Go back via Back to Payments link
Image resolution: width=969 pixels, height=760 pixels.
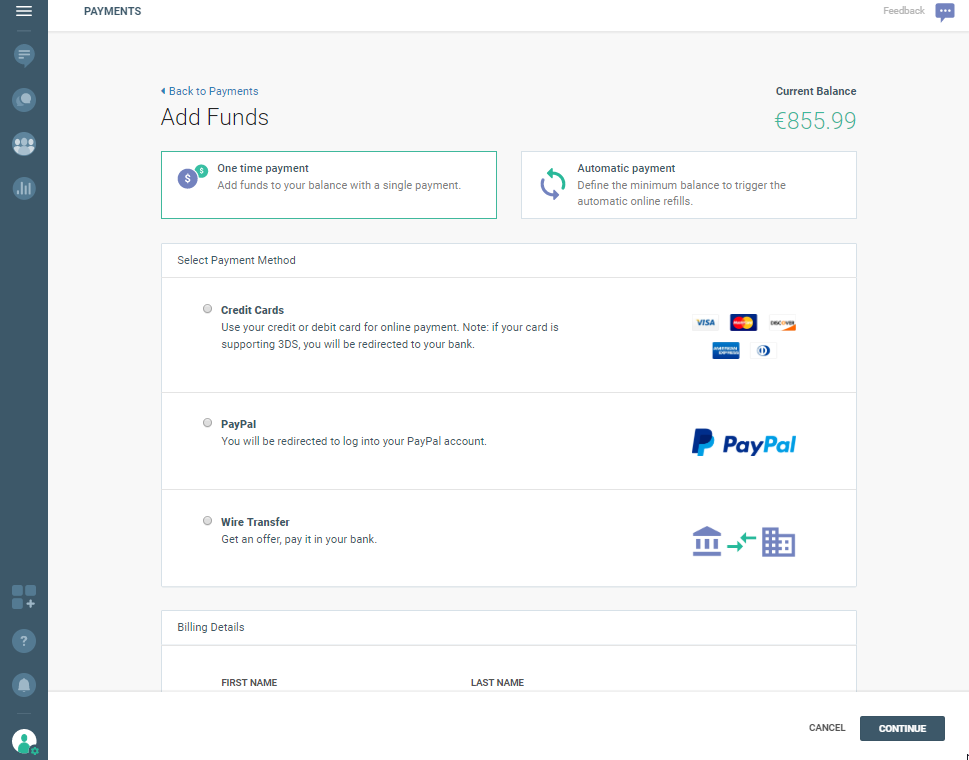(x=210, y=91)
